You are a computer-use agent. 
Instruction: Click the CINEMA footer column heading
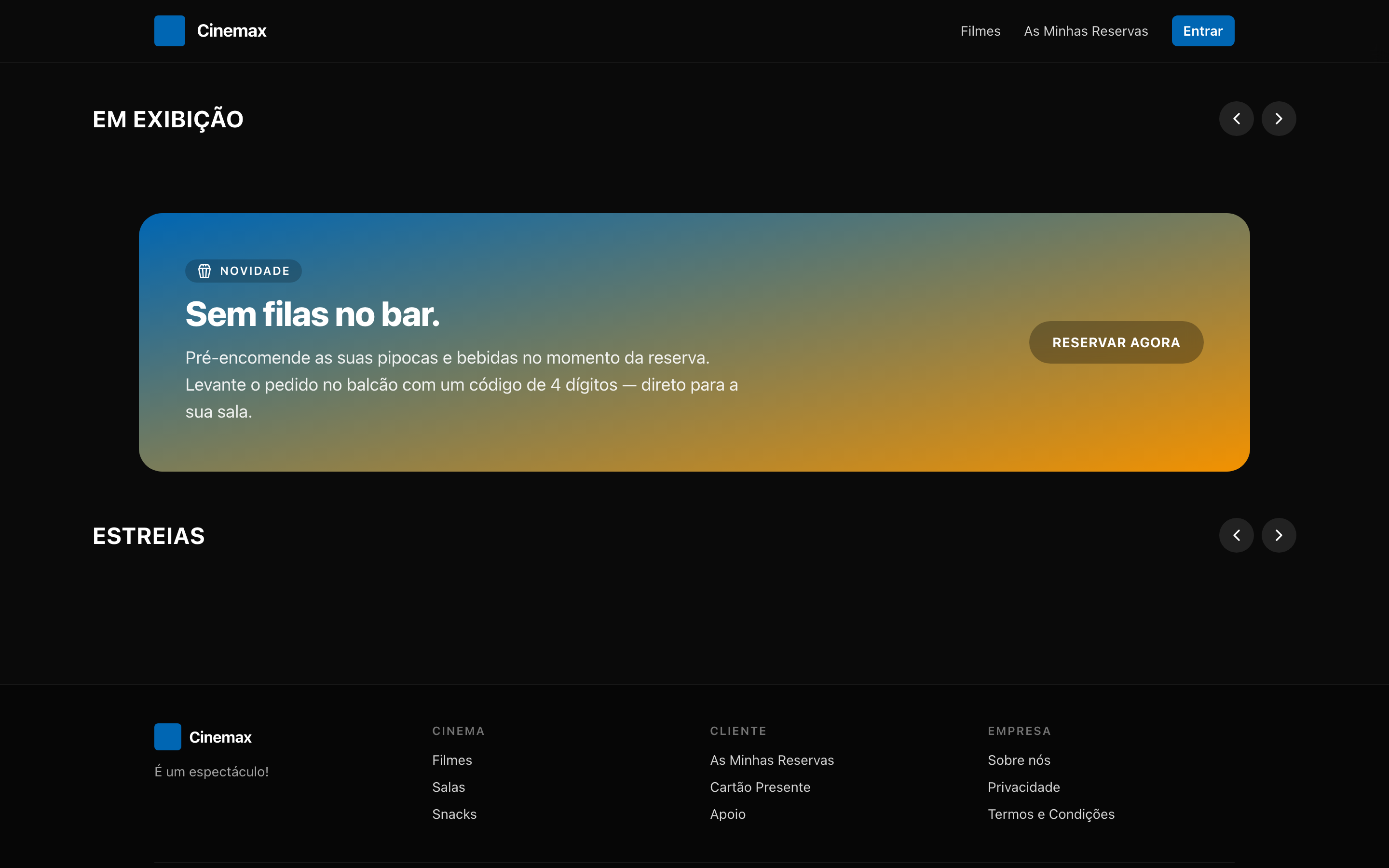458,731
